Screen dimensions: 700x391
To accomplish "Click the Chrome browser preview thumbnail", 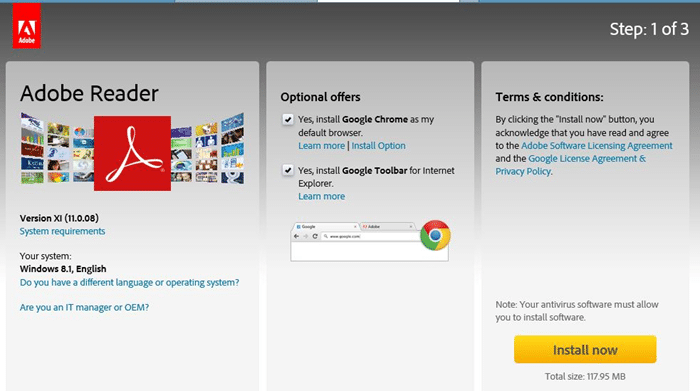I will (x=370, y=241).
